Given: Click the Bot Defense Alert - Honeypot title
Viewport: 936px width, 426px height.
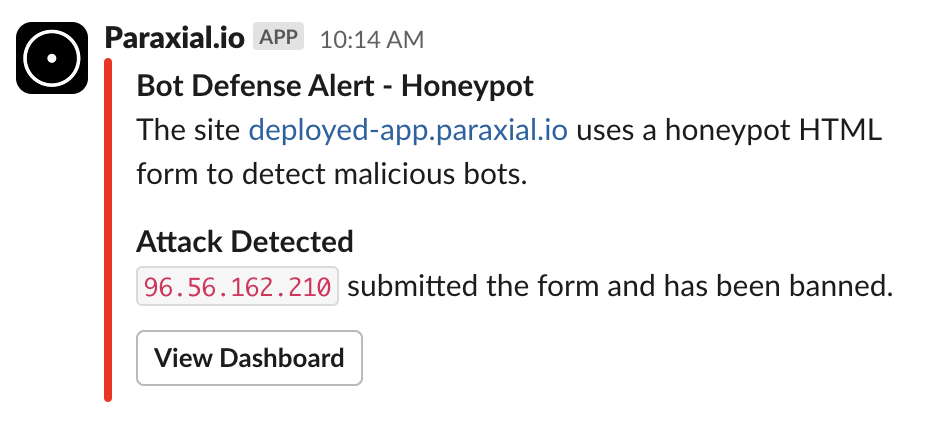Looking at the screenshot, I should [335, 86].
